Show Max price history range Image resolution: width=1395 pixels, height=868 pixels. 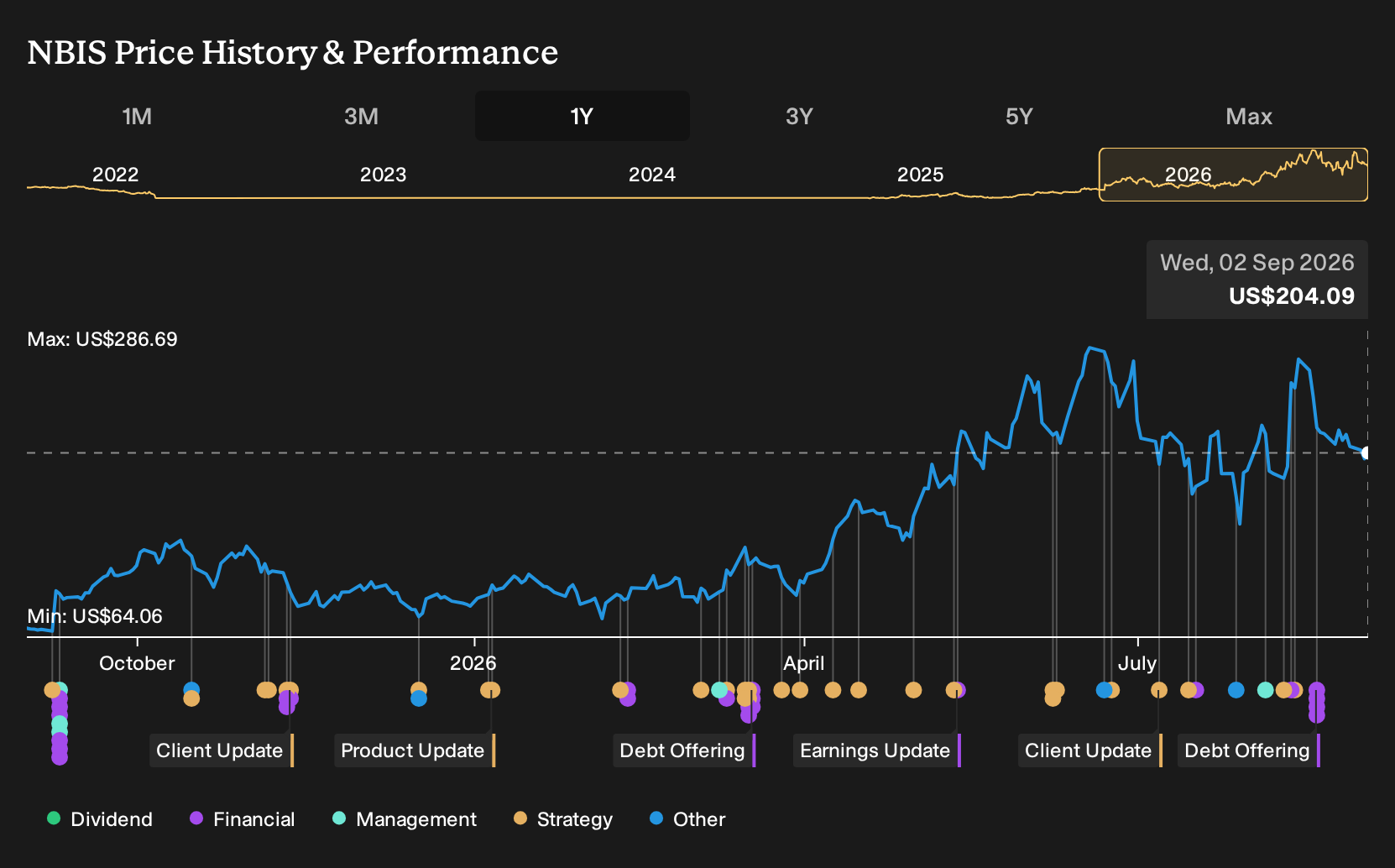coord(1249,116)
